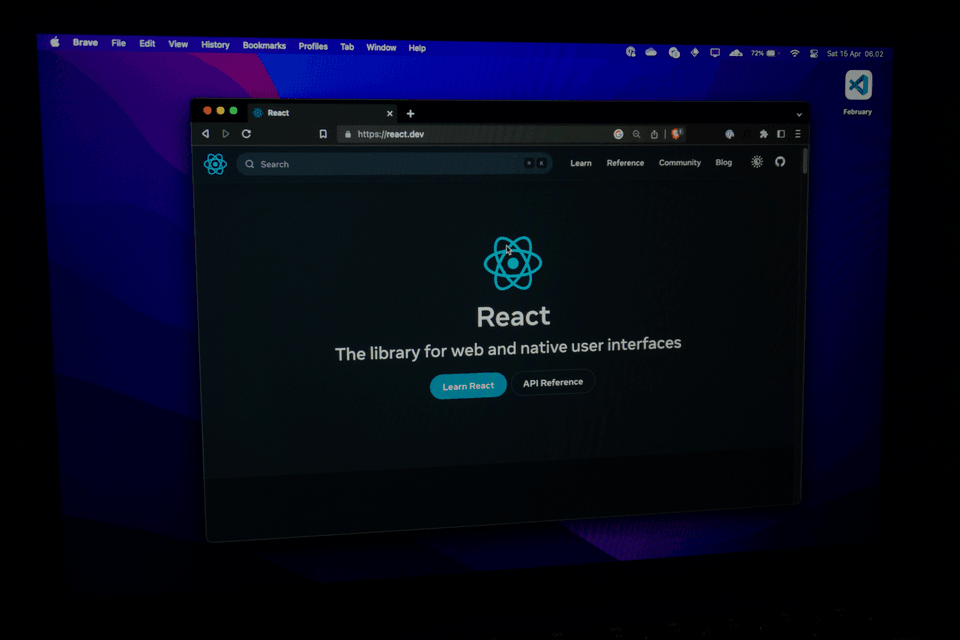Reload the page with the refresh icon
The image size is (960, 640).
(246, 134)
